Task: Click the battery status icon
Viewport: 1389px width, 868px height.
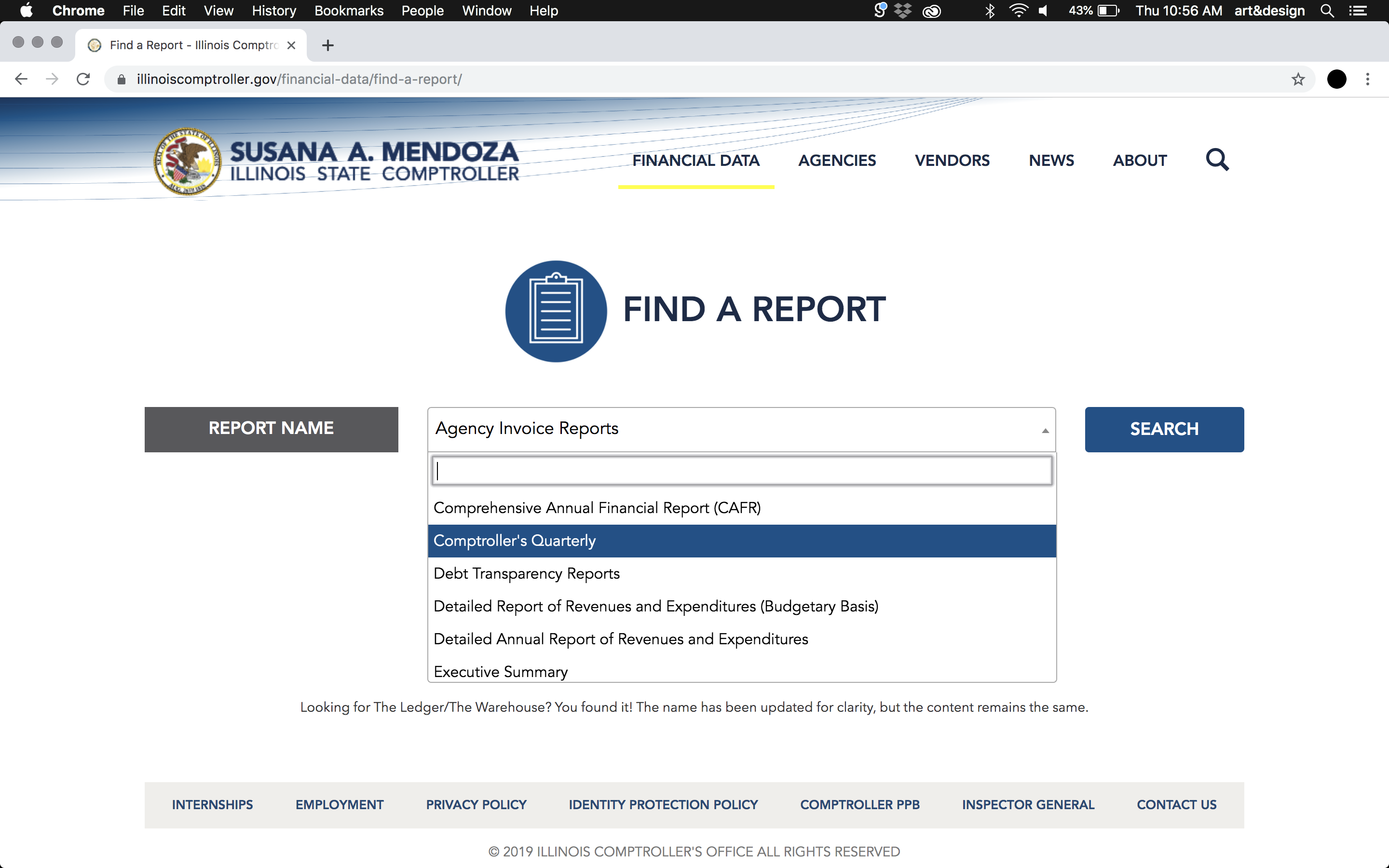Action: pyautogui.click(x=1108, y=10)
